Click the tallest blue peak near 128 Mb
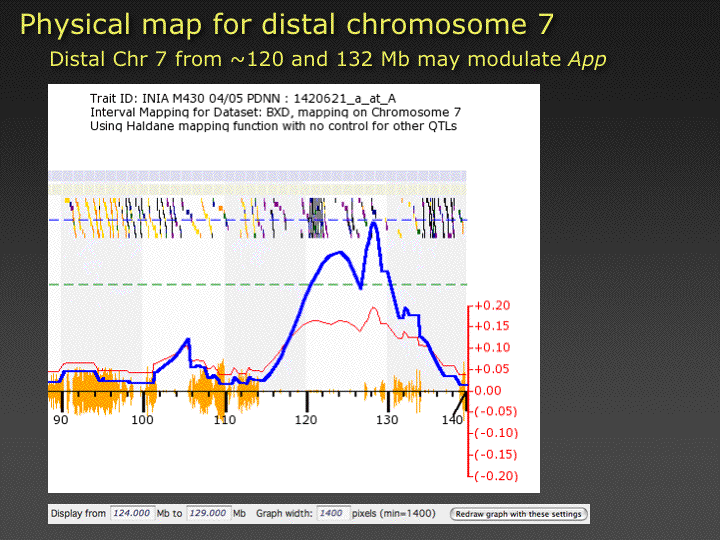 (x=374, y=224)
